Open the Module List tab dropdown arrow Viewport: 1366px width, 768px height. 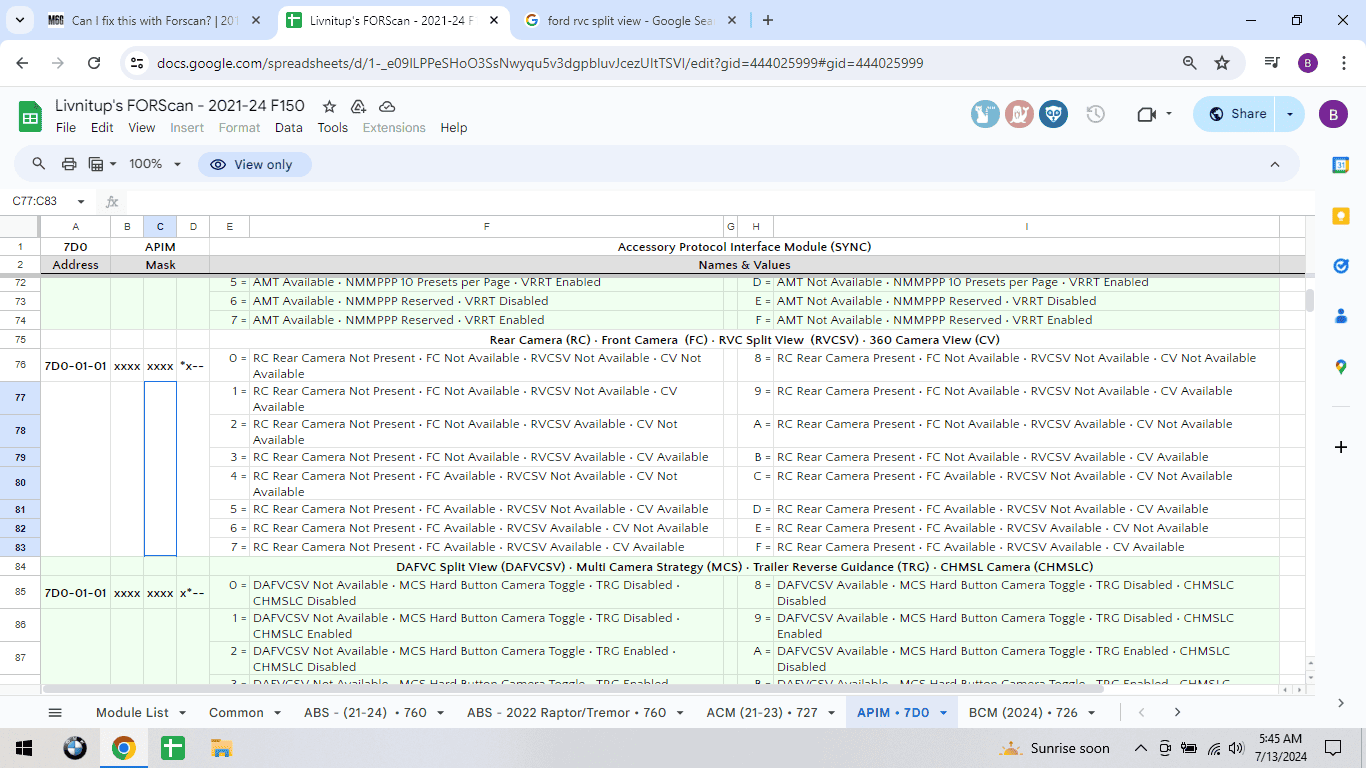coord(182,713)
